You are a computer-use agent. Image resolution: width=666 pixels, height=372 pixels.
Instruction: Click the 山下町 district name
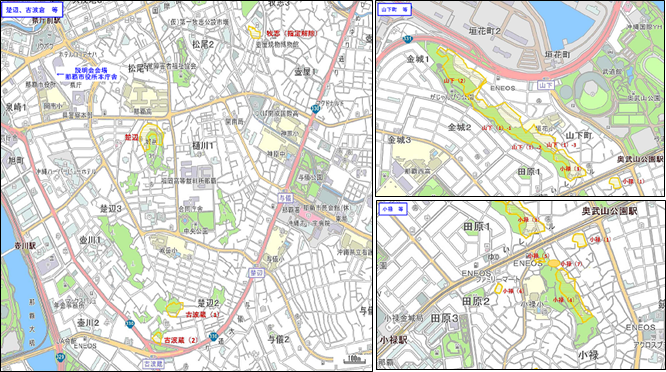pos(579,135)
